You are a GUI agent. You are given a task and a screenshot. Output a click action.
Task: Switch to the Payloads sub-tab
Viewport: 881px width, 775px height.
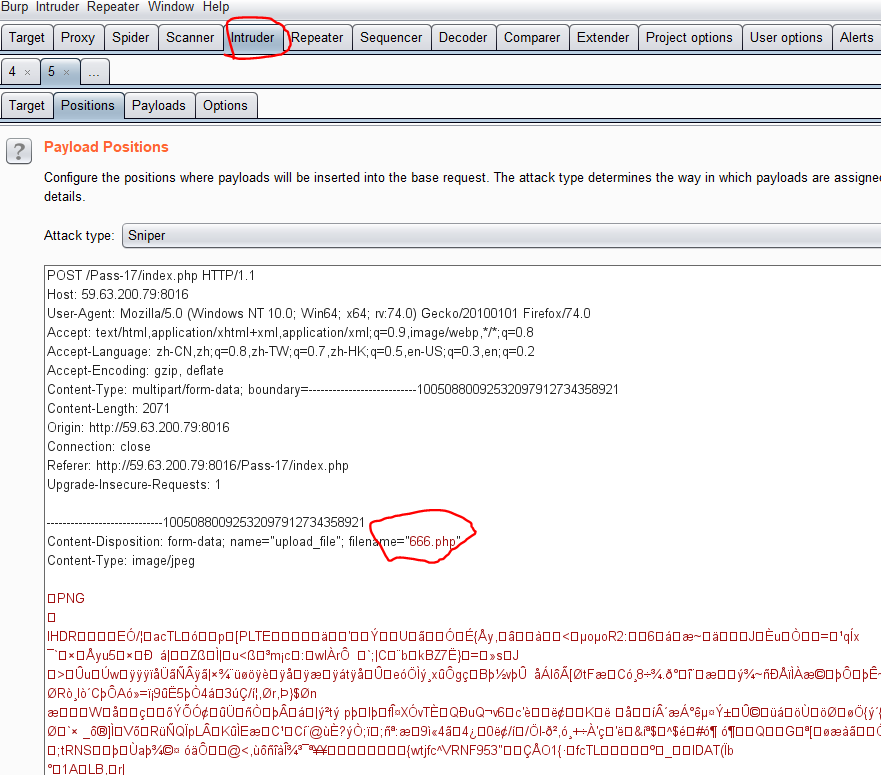(159, 106)
